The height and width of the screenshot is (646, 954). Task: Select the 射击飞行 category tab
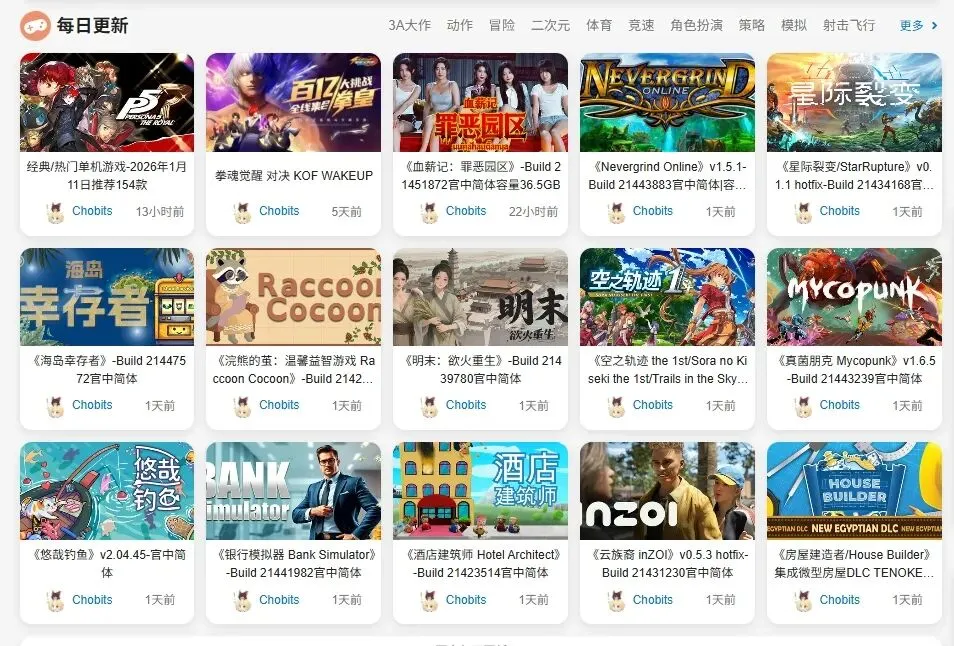[849, 26]
